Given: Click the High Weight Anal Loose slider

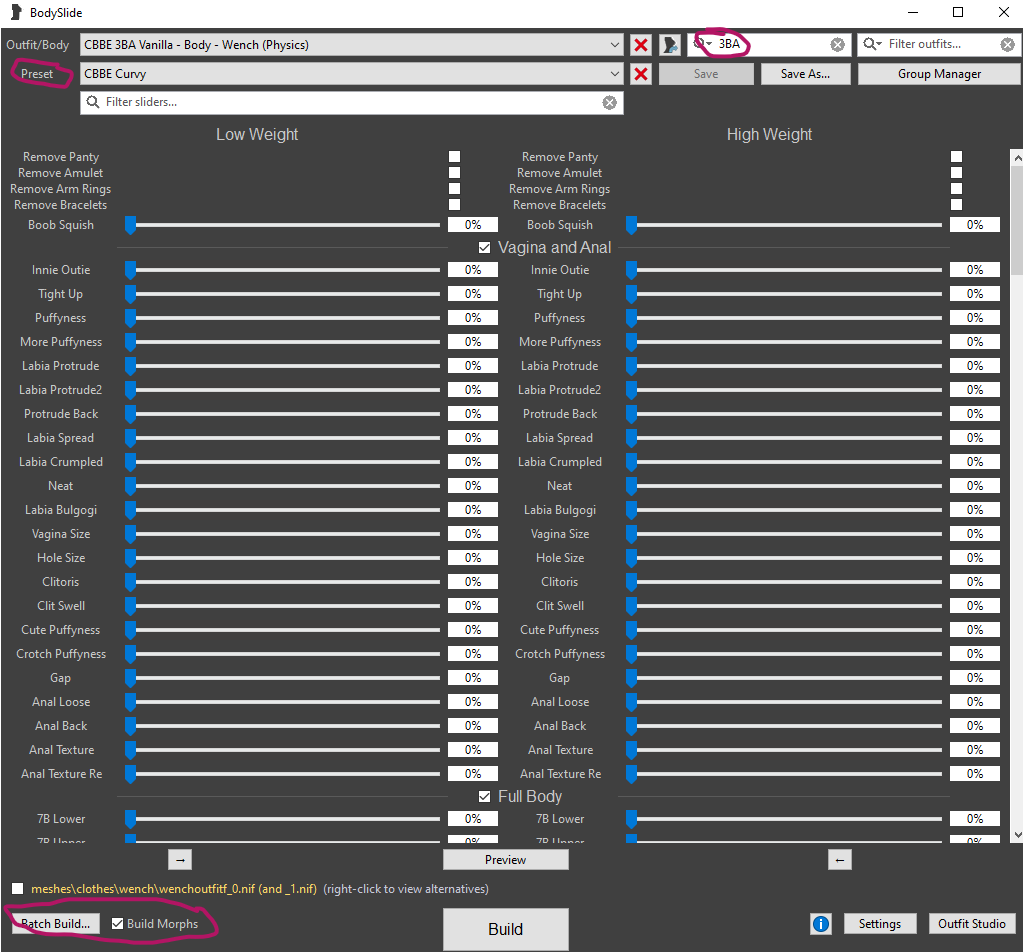Looking at the screenshot, I should 784,702.
